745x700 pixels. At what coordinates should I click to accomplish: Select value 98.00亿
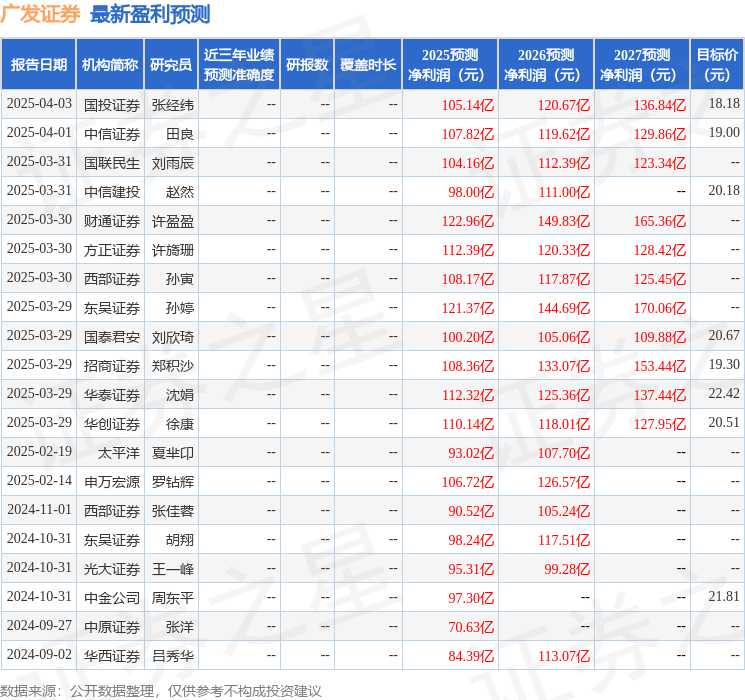pos(471,192)
